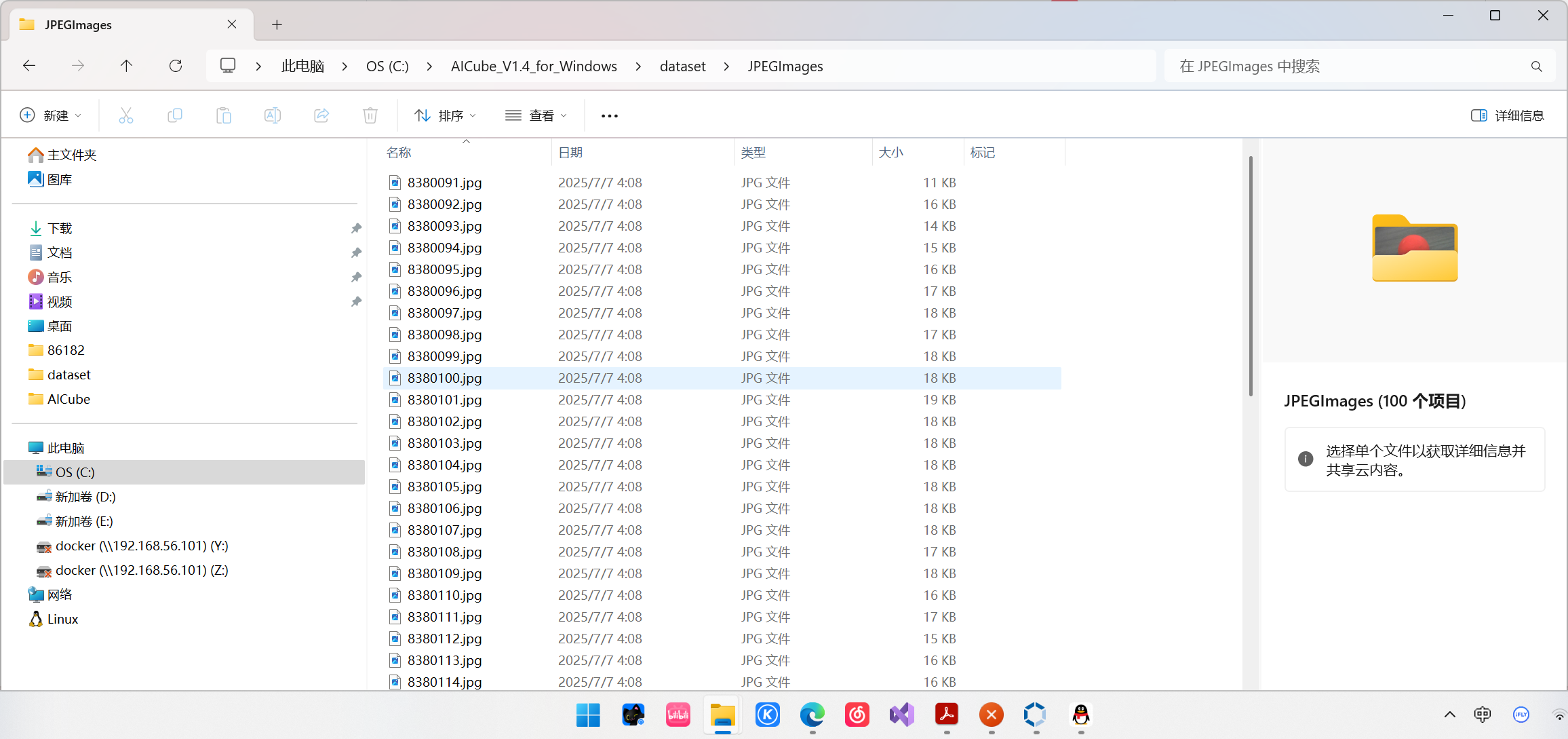The height and width of the screenshot is (739, 1568).
Task: Click the search magnifier icon
Action: coord(1537,67)
